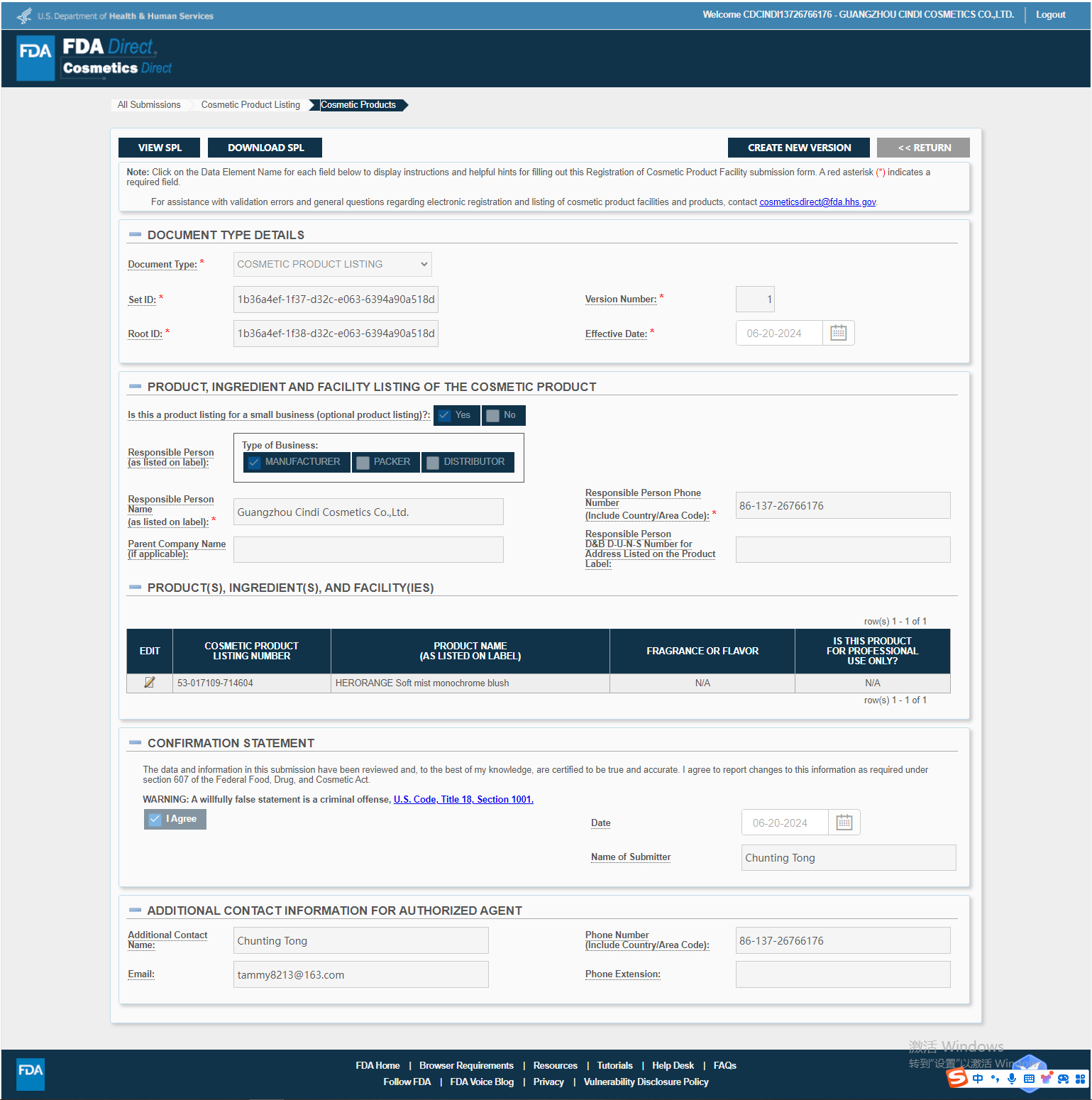Open the confirmation Date calendar picker
The height and width of the screenshot is (1100, 1092).
click(x=844, y=823)
